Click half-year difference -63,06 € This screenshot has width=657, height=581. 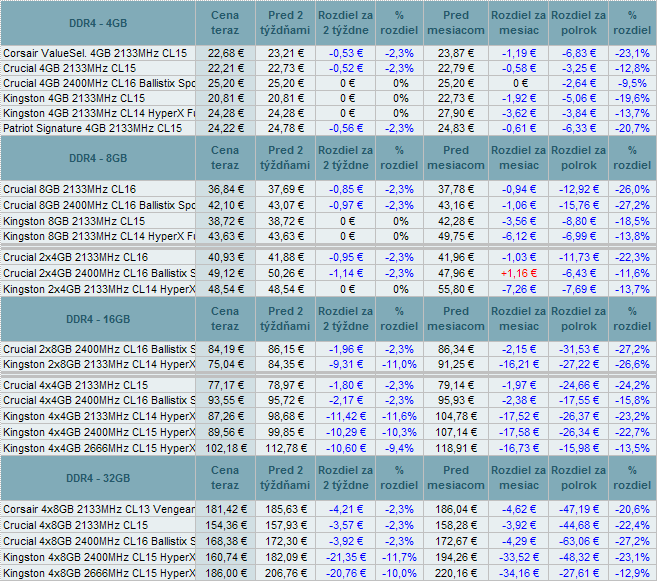point(579,541)
